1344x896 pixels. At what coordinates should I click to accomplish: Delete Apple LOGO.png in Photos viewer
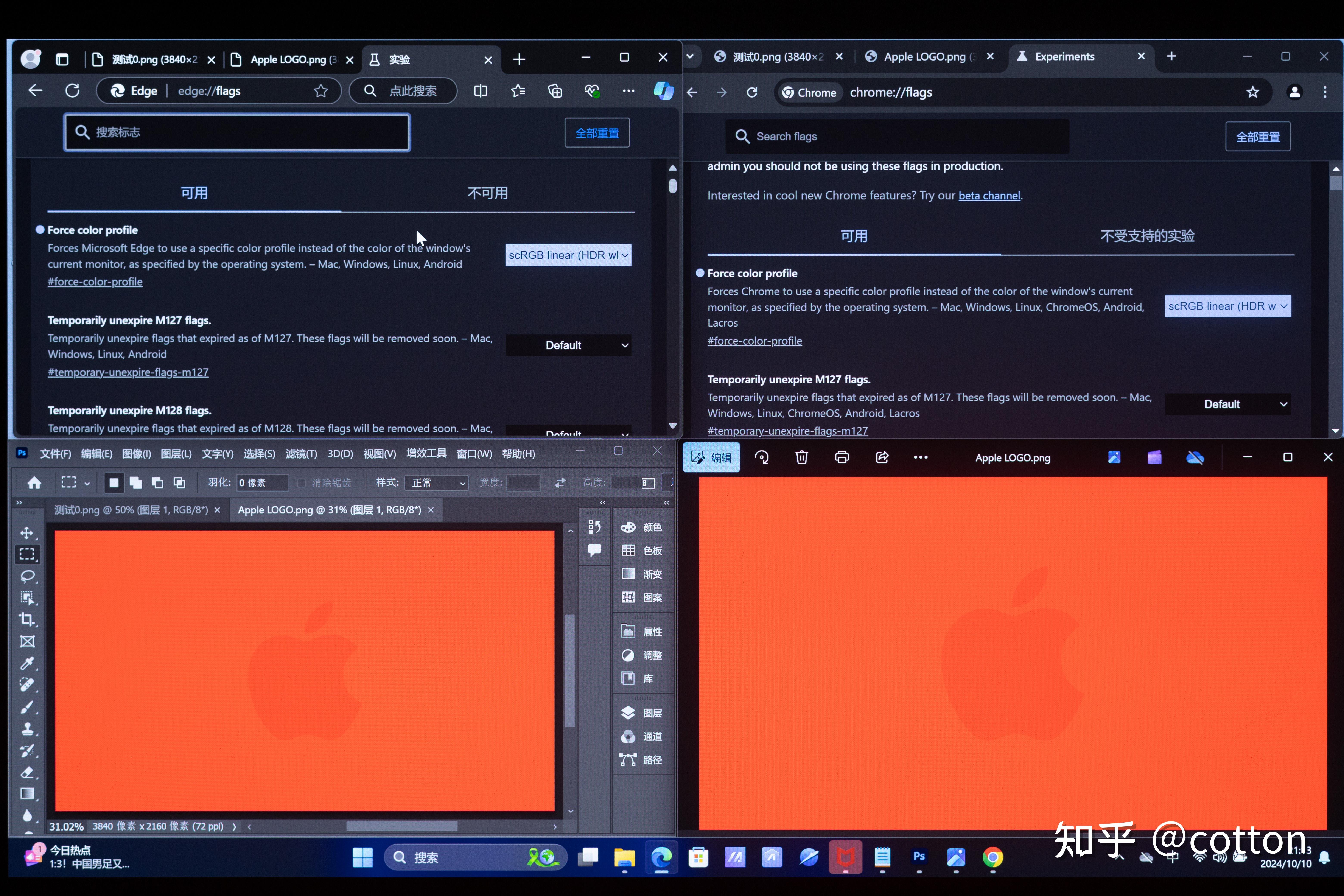[x=802, y=457]
